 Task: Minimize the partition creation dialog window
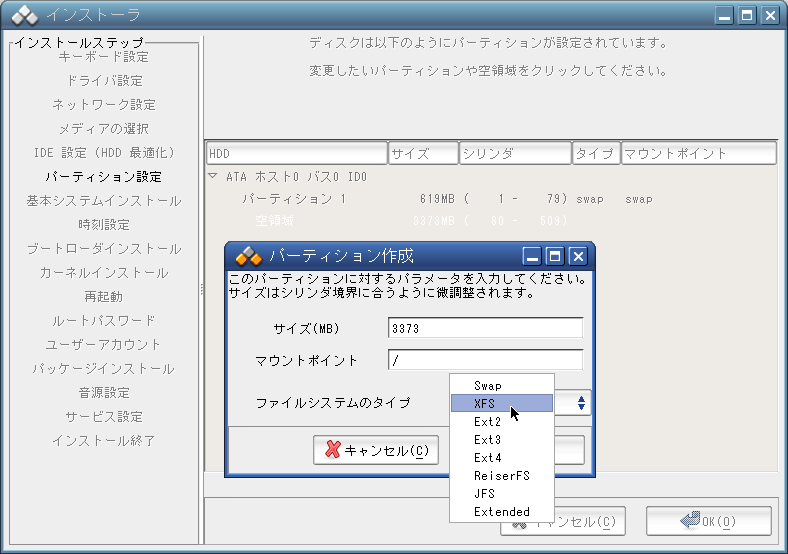coord(533,256)
